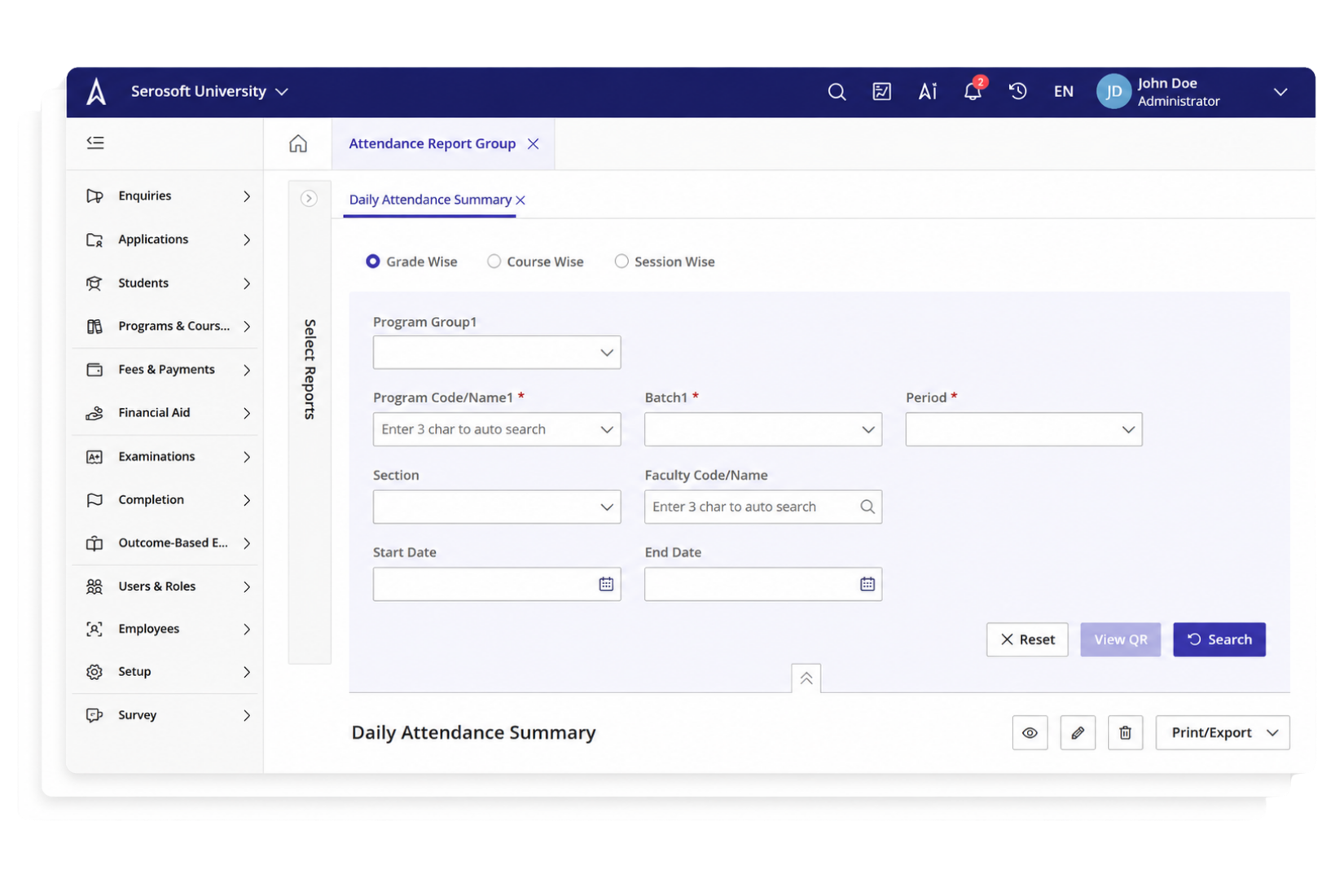The image size is (1344, 896).
Task: Close the Daily Attendance Summary tab
Action: pyautogui.click(x=520, y=200)
